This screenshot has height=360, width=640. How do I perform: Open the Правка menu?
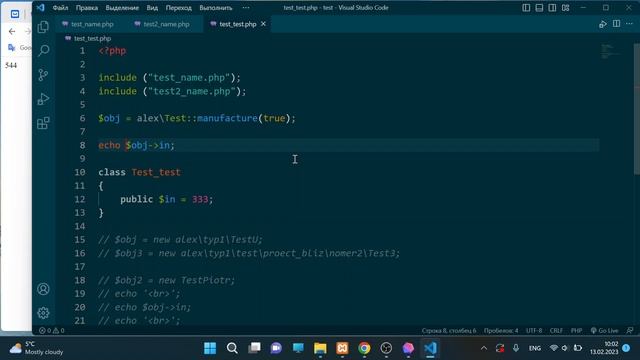[87, 8]
